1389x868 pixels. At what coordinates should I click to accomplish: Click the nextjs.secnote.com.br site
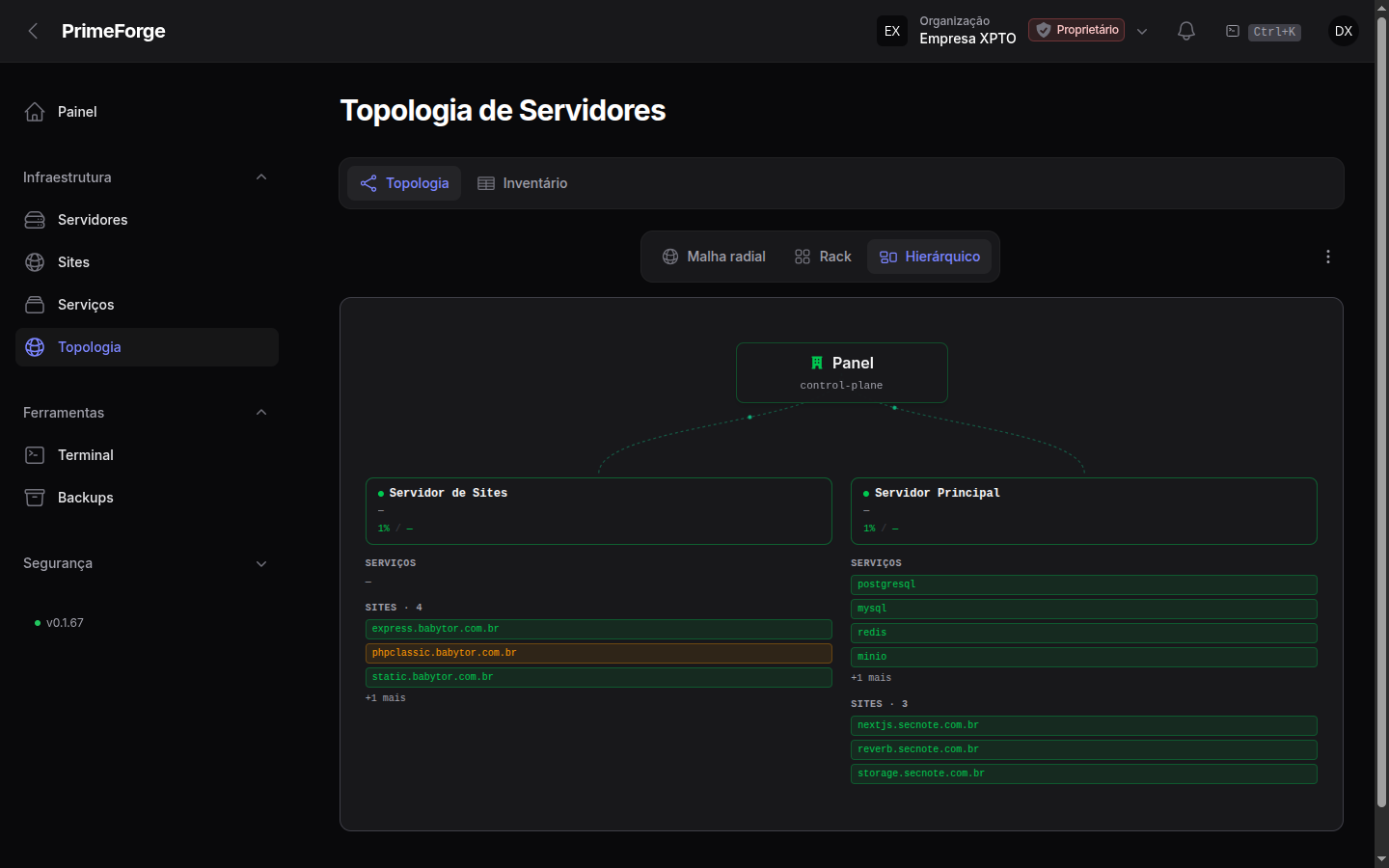point(1084,725)
